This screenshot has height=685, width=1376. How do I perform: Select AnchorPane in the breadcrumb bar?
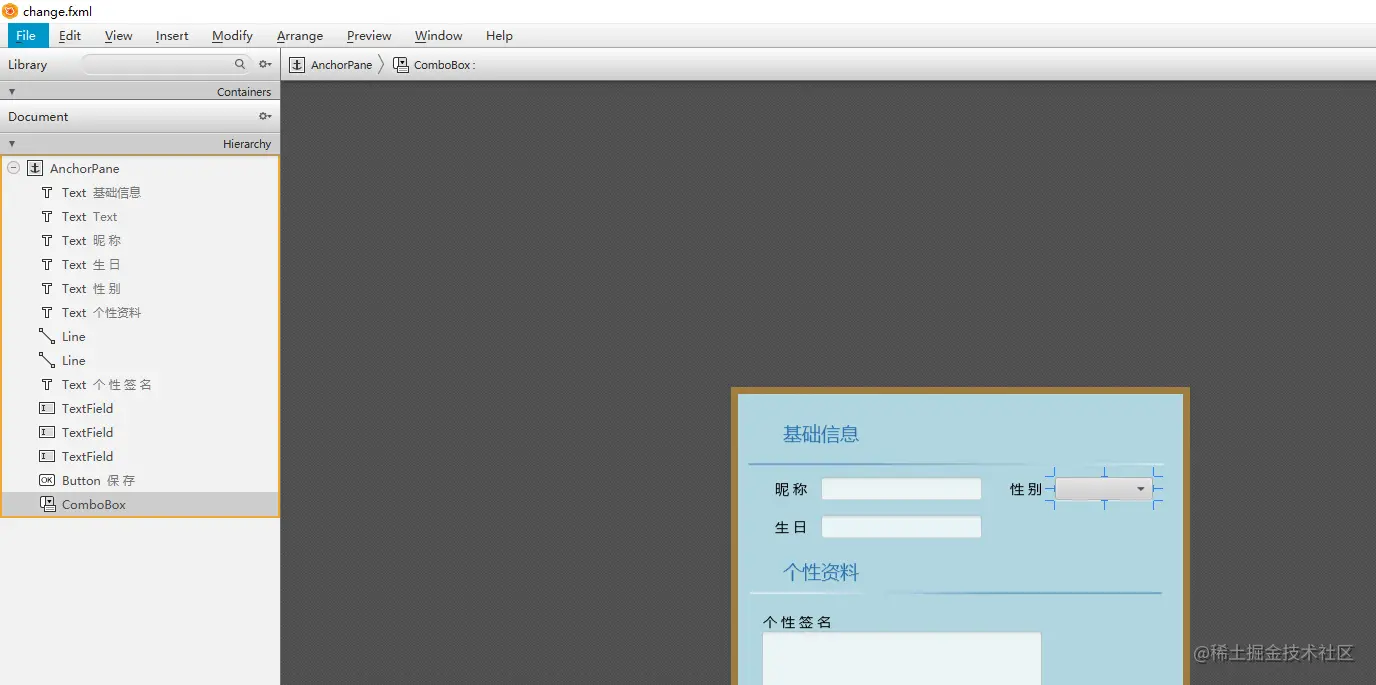341,65
